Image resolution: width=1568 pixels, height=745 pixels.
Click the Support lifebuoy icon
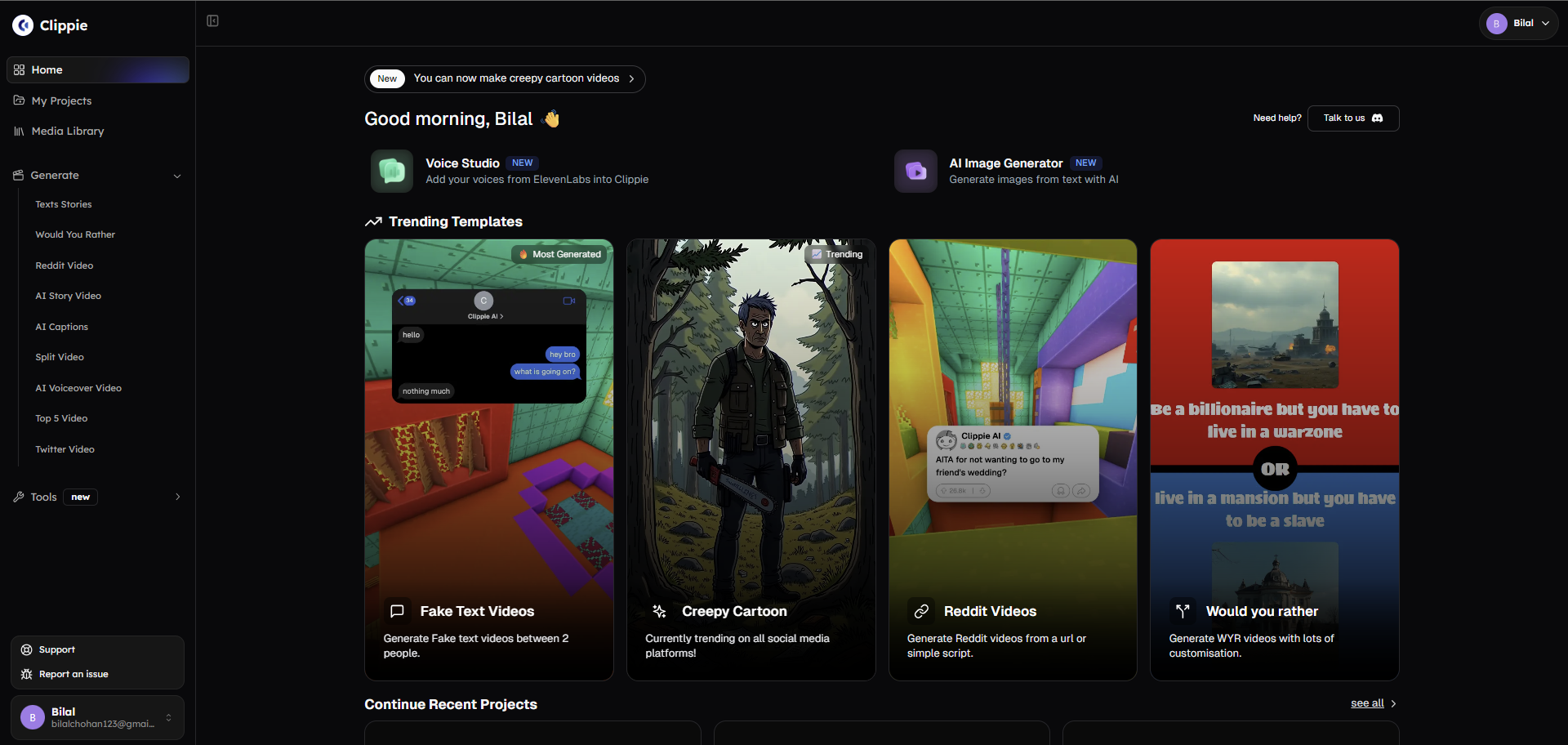pyautogui.click(x=26, y=649)
